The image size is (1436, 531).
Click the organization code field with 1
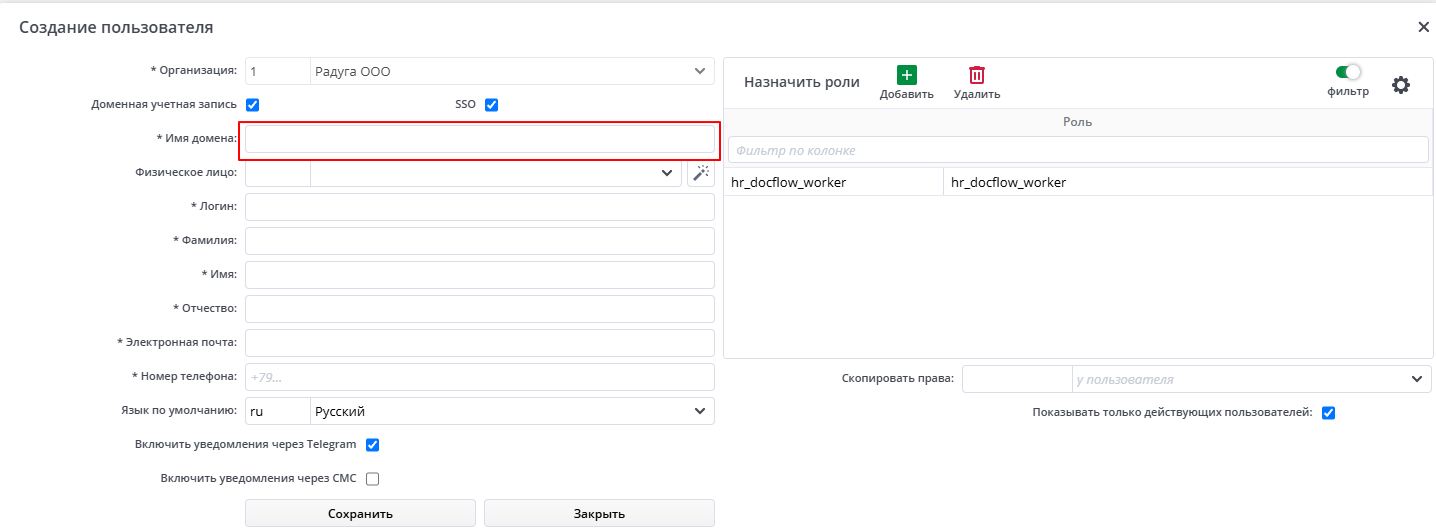[278, 71]
